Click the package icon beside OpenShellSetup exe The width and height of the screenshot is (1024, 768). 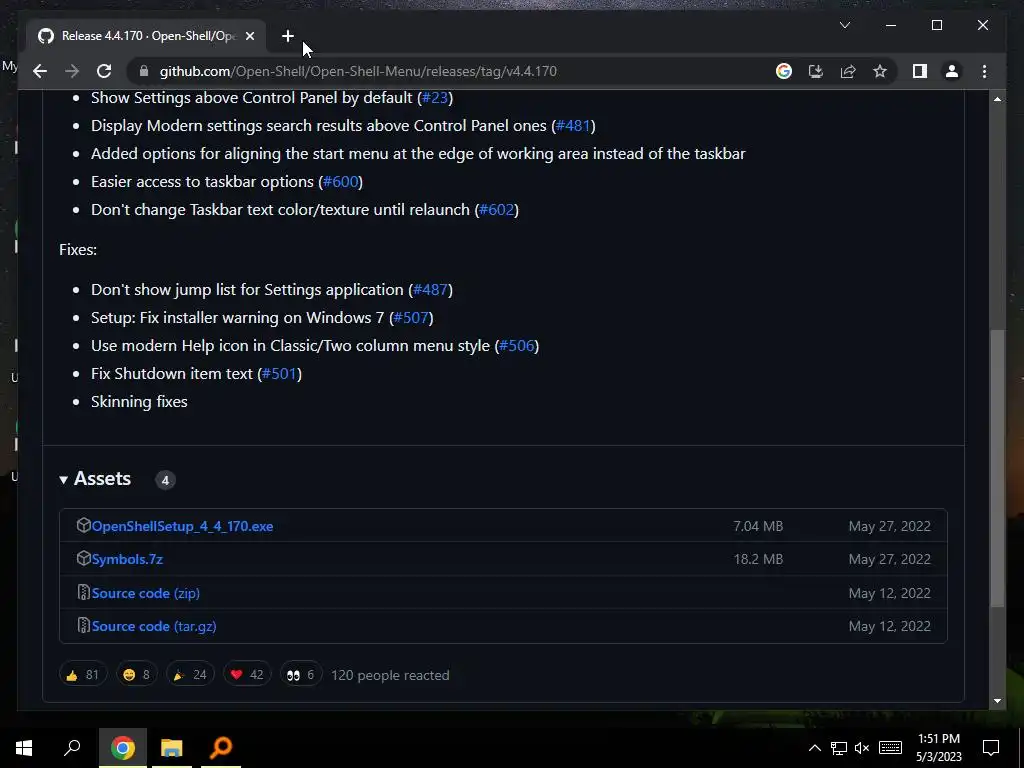point(83,525)
